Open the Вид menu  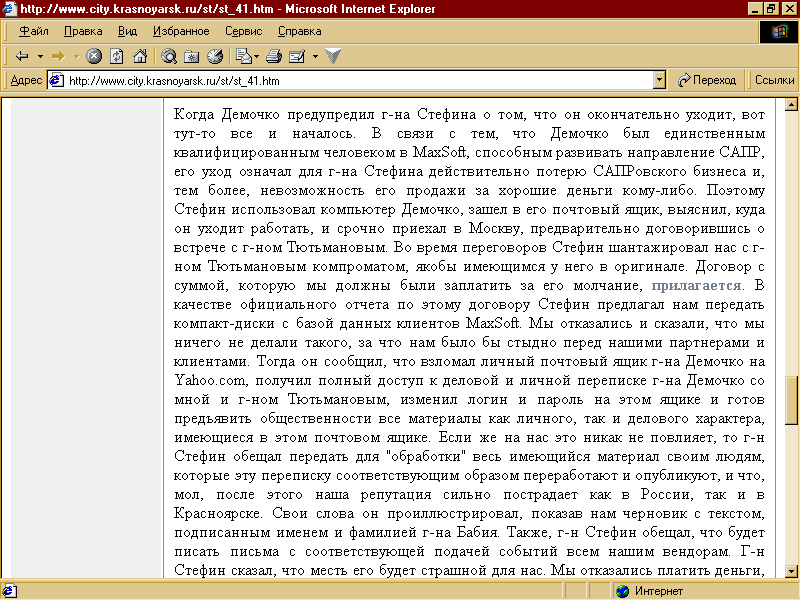click(128, 31)
